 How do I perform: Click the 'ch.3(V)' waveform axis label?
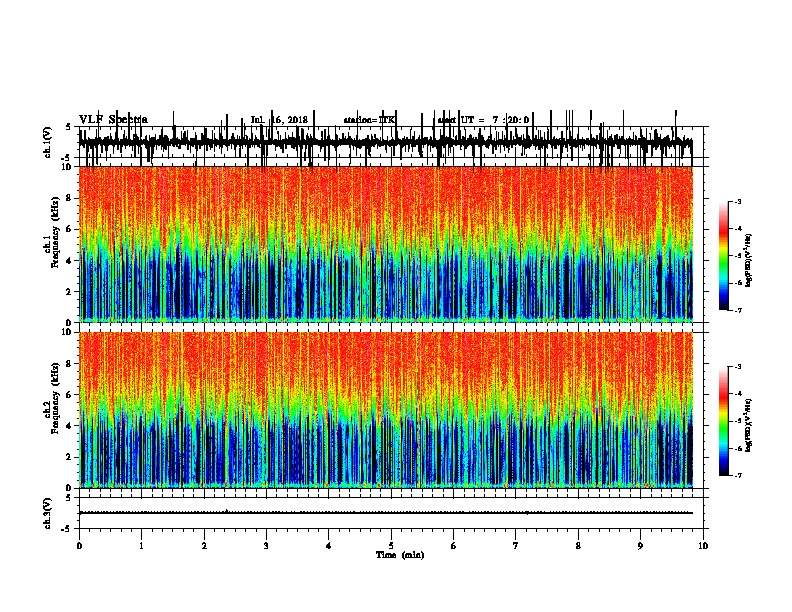point(47,513)
